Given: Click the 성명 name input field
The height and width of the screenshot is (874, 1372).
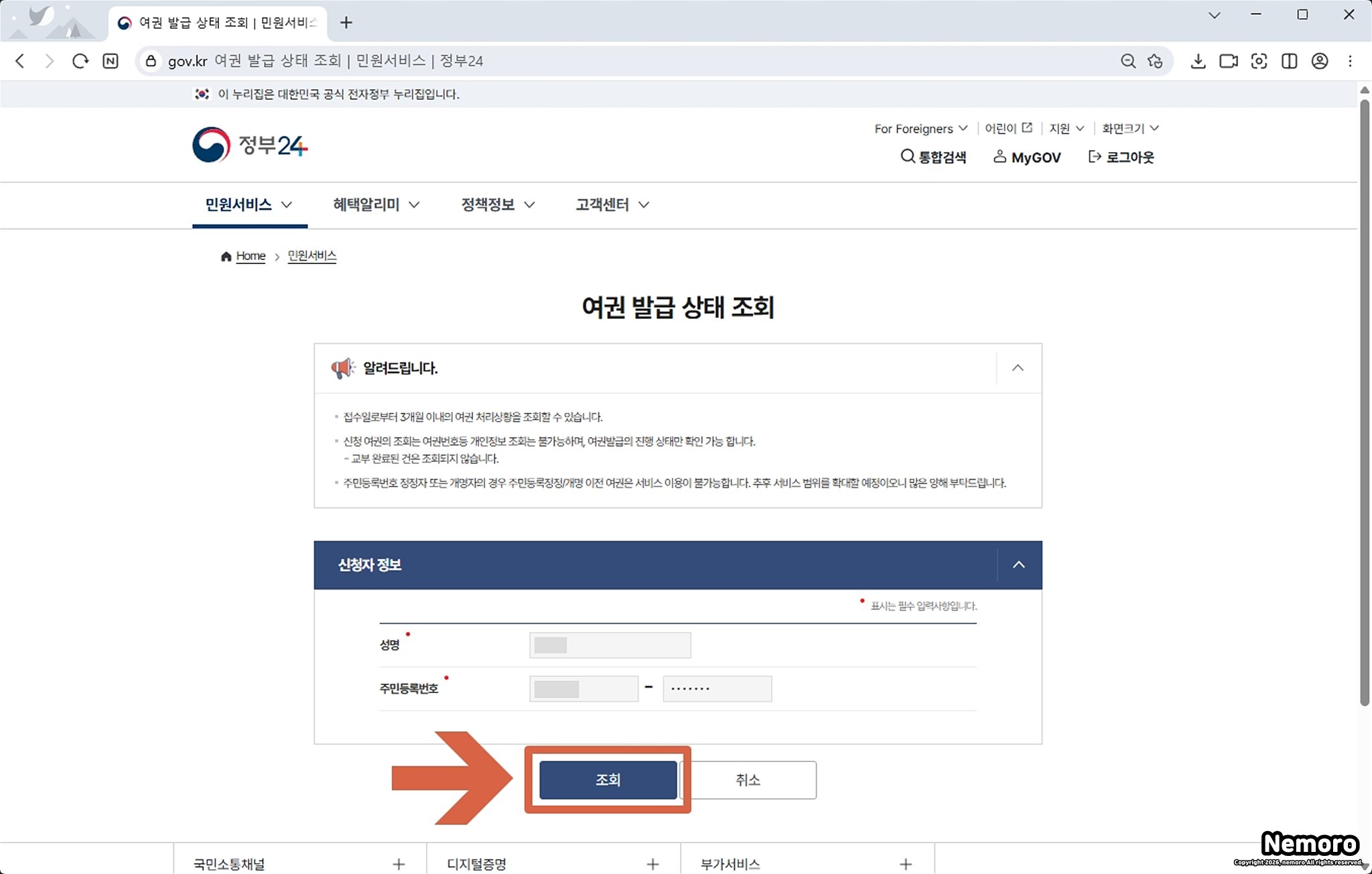Looking at the screenshot, I should [x=610, y=645].
